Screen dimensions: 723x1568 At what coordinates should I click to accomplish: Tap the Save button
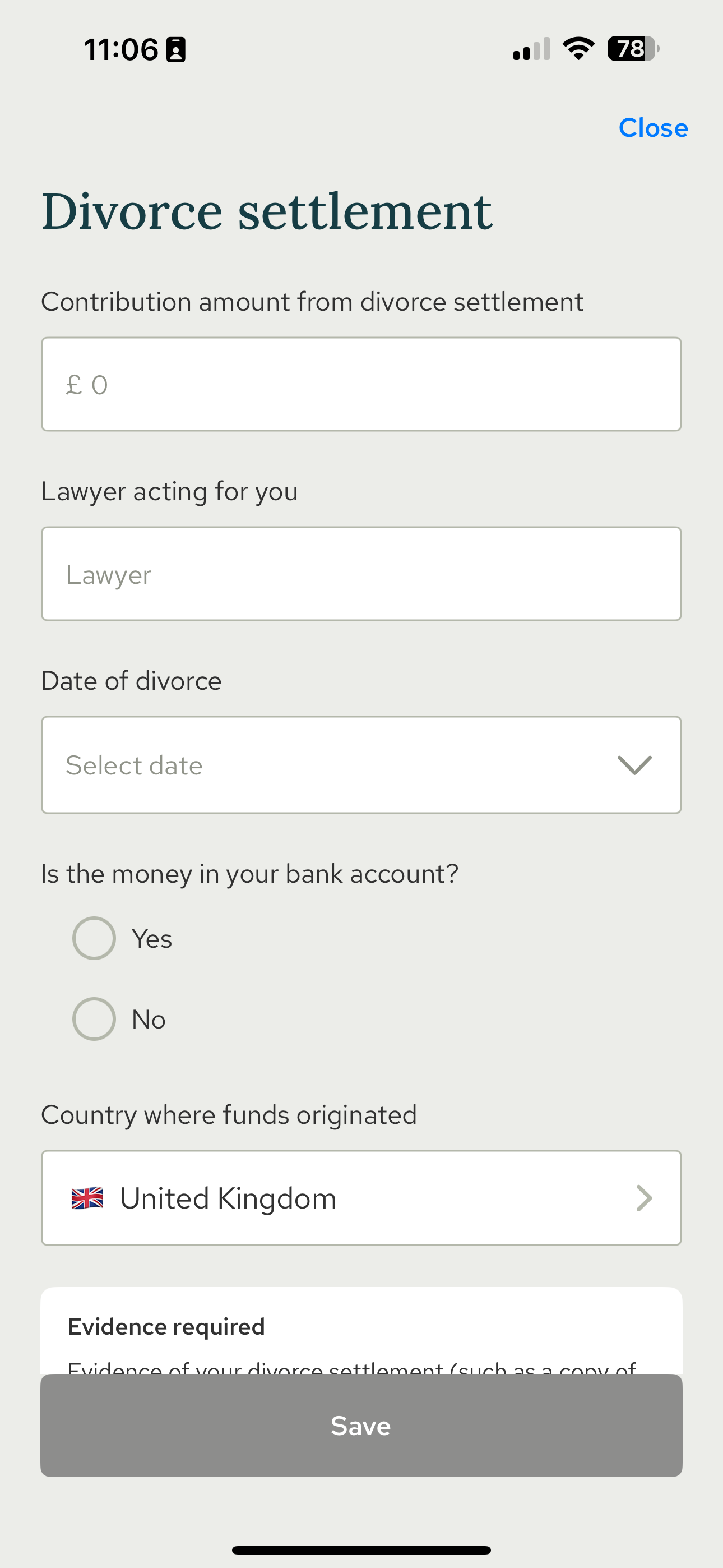pos(361,1426)
